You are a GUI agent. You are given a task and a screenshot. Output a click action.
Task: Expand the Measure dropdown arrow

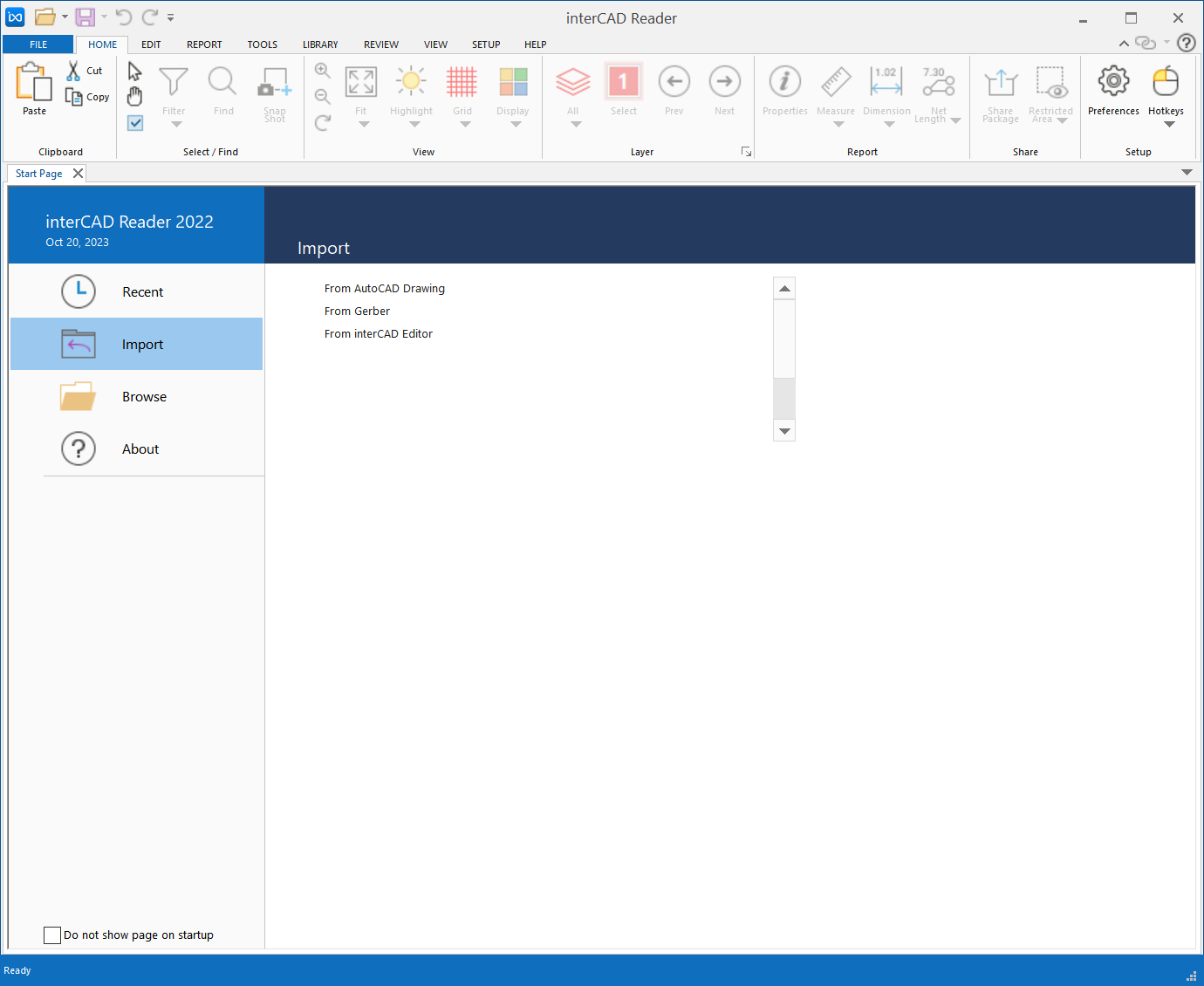pyautogui.click(x=838, y=124)
